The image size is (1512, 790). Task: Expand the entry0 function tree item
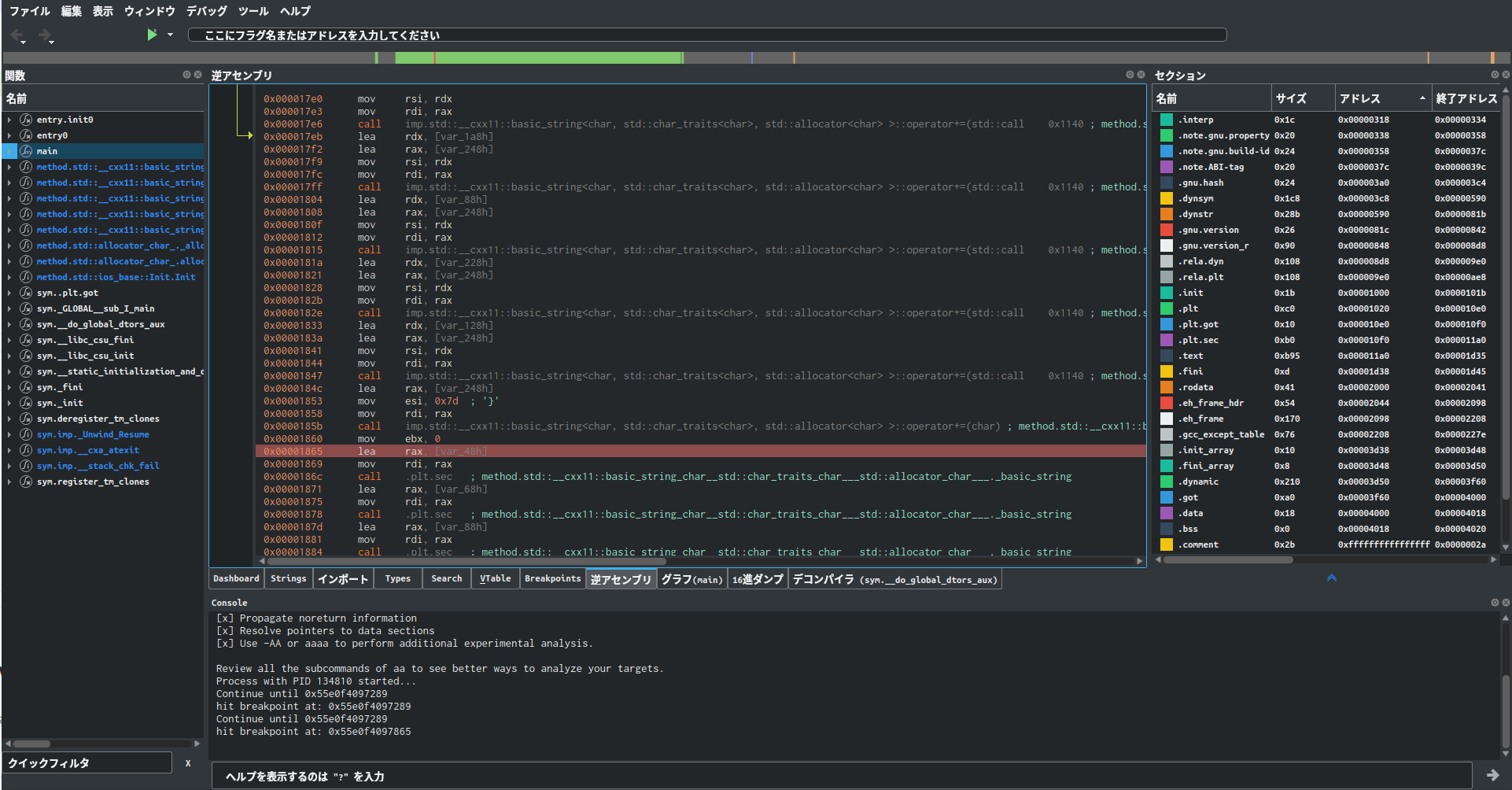click(x=9, y=135)
